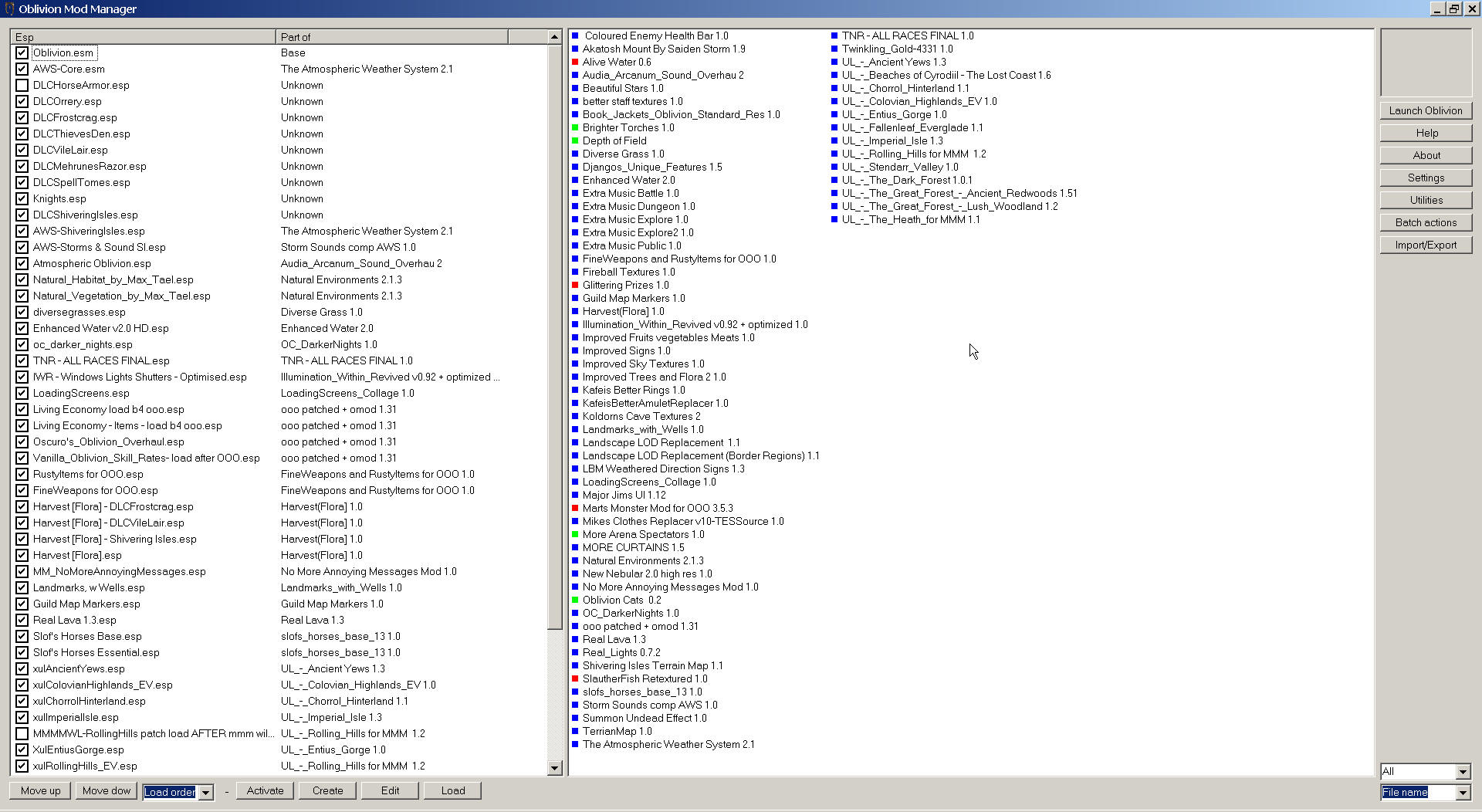Click the red icon beside SlautherFish Retextured 1.0

click(575, 678)
